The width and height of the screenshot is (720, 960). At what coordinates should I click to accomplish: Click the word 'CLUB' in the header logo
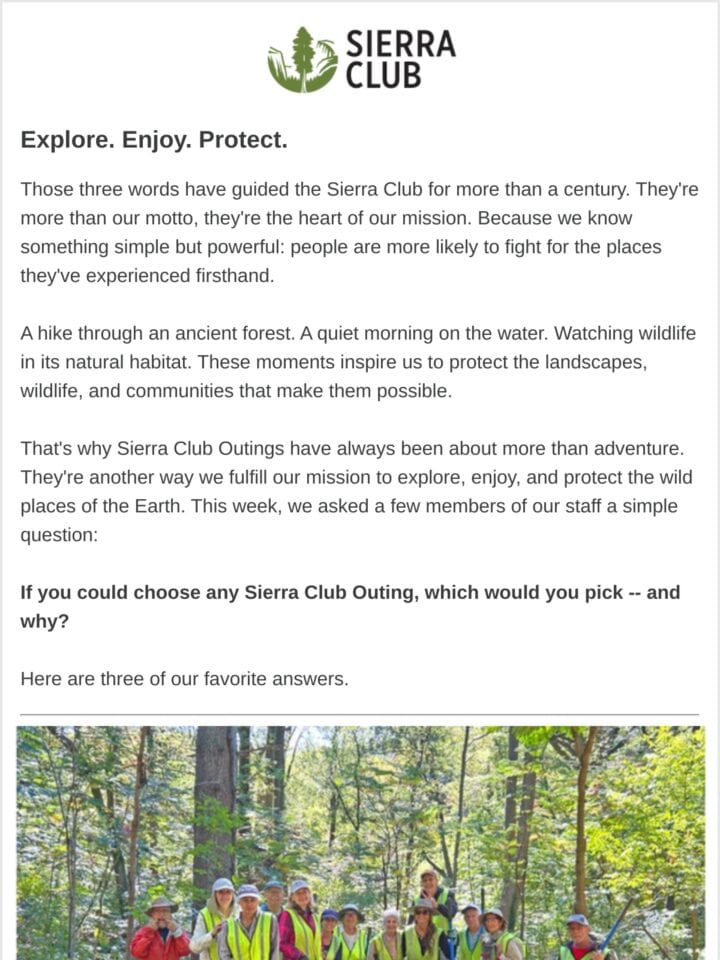[383, 75]
